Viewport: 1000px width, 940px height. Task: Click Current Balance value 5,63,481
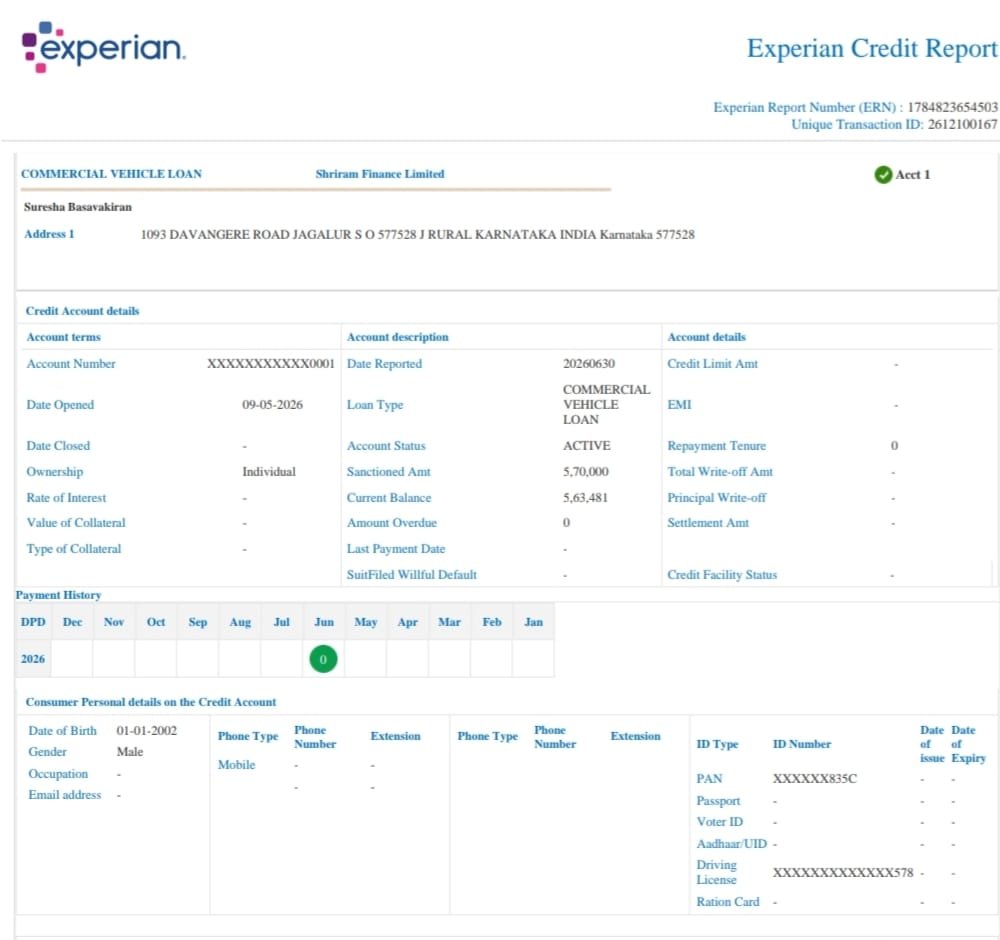tap(585, 497)
